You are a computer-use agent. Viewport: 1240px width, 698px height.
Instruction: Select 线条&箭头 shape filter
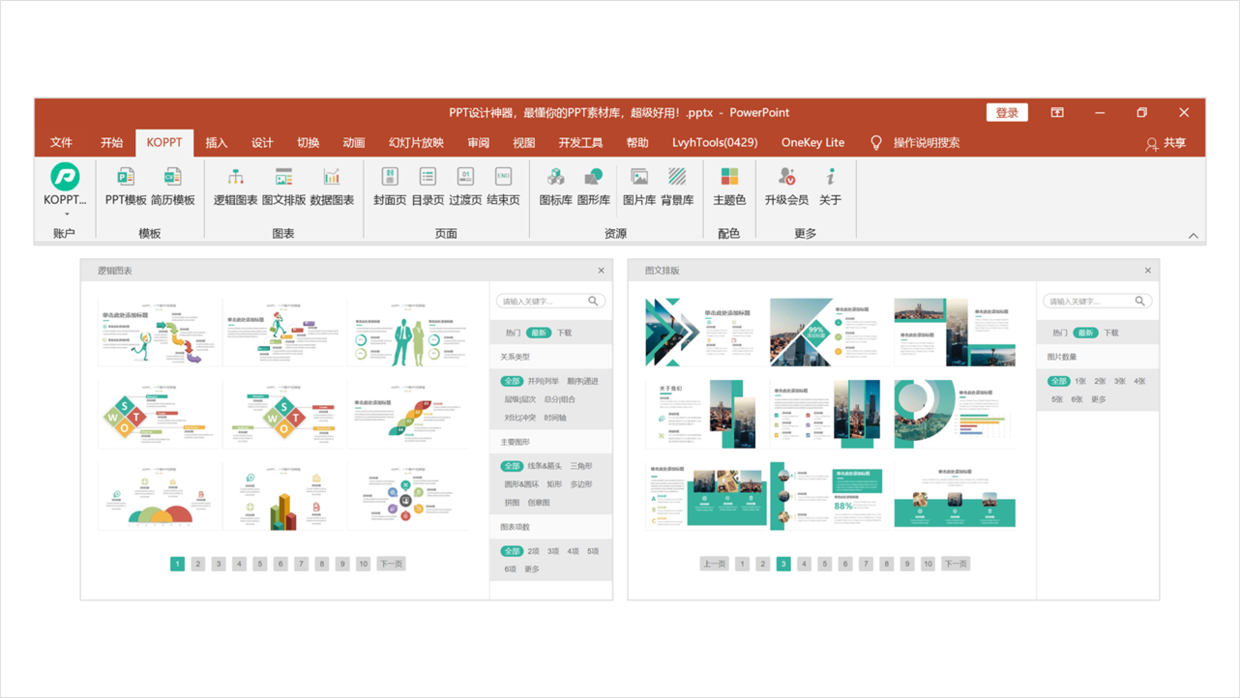(x=544, y=466)
